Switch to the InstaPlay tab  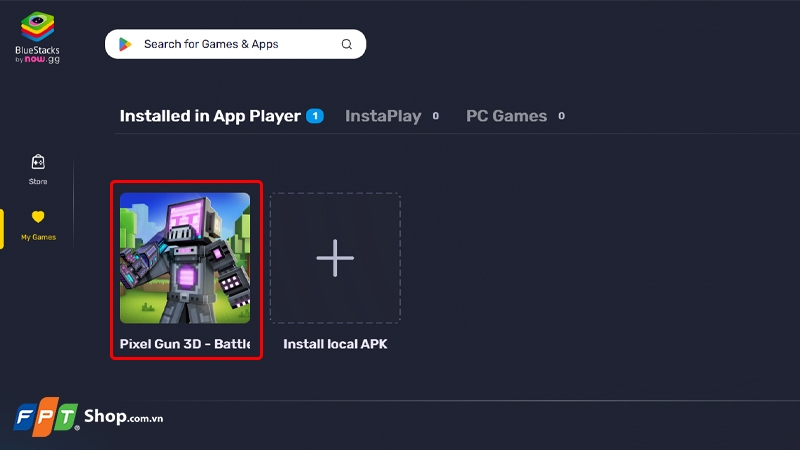tap(383, 116)
